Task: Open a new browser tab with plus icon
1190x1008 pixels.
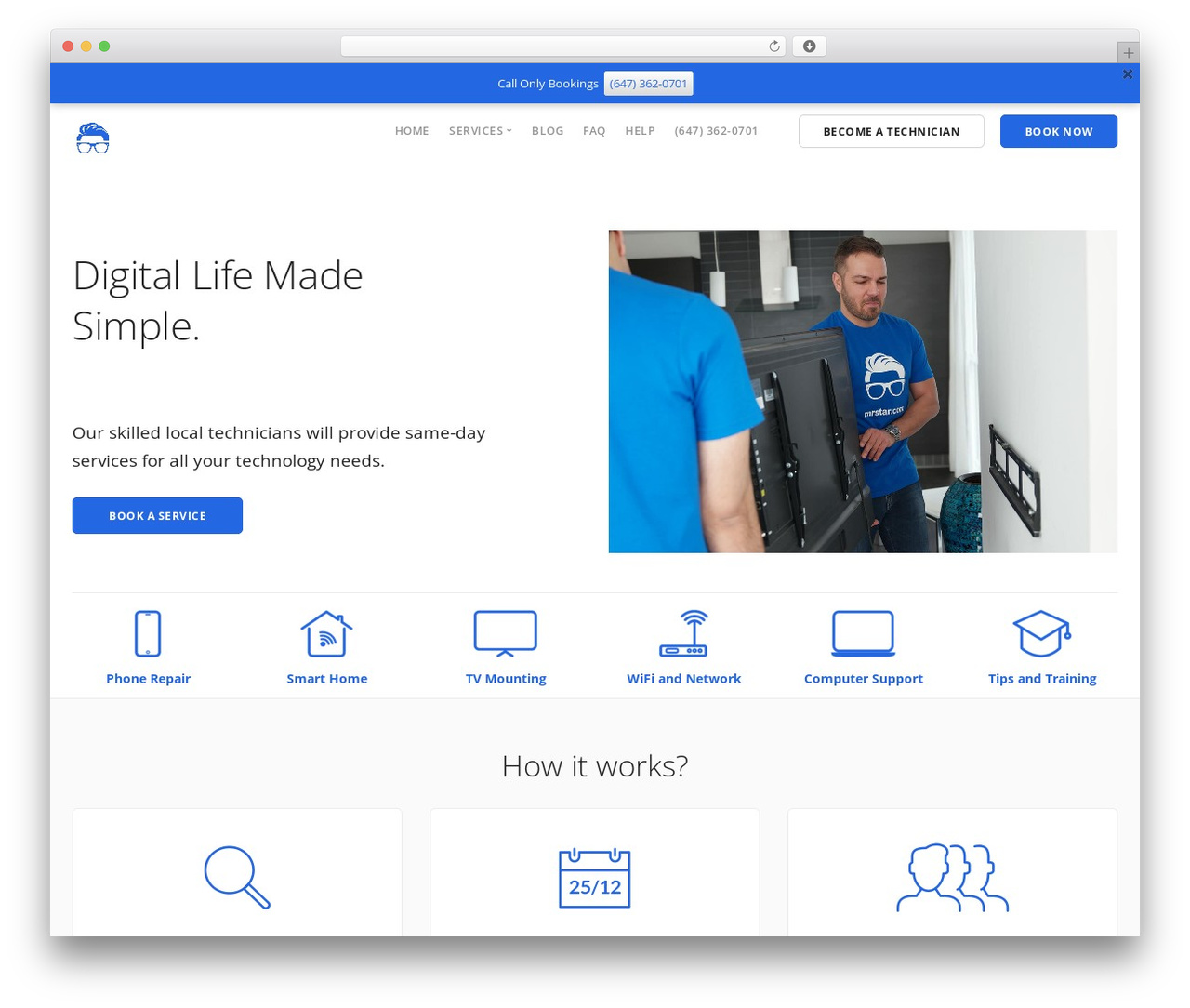Action: pos(1128,53)
